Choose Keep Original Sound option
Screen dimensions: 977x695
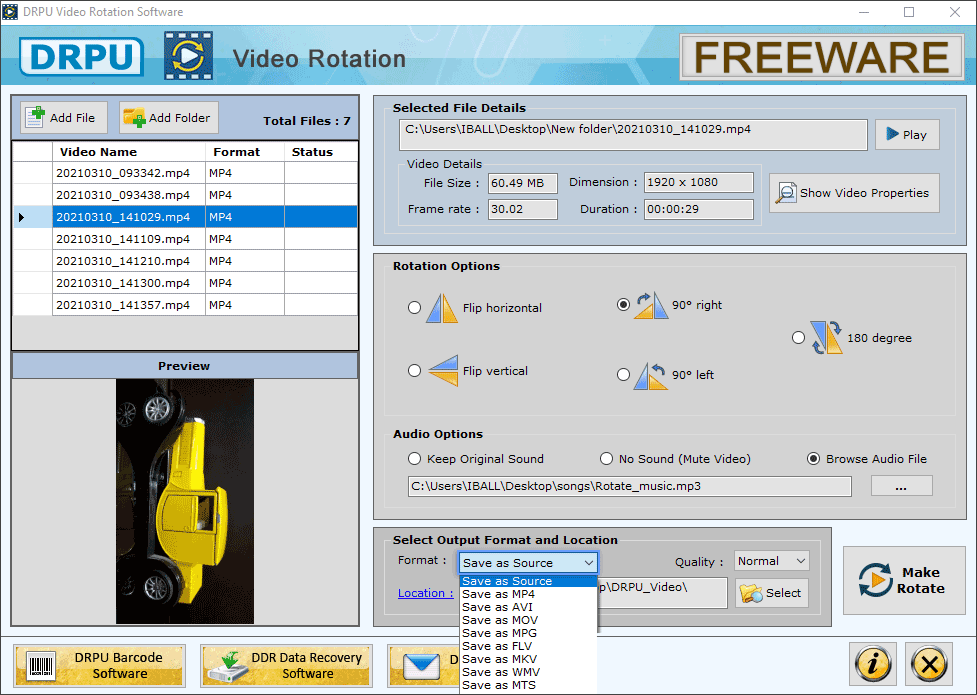[414, 459]
